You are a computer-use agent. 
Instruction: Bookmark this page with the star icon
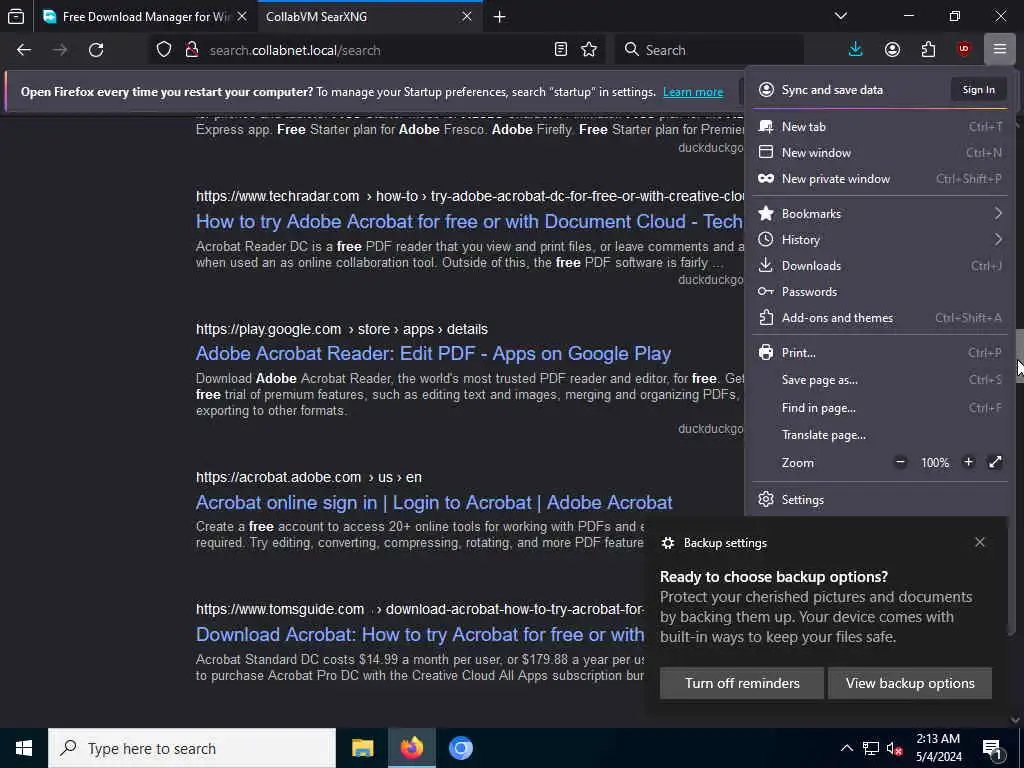pyautogui.click(x=589, y=50)
